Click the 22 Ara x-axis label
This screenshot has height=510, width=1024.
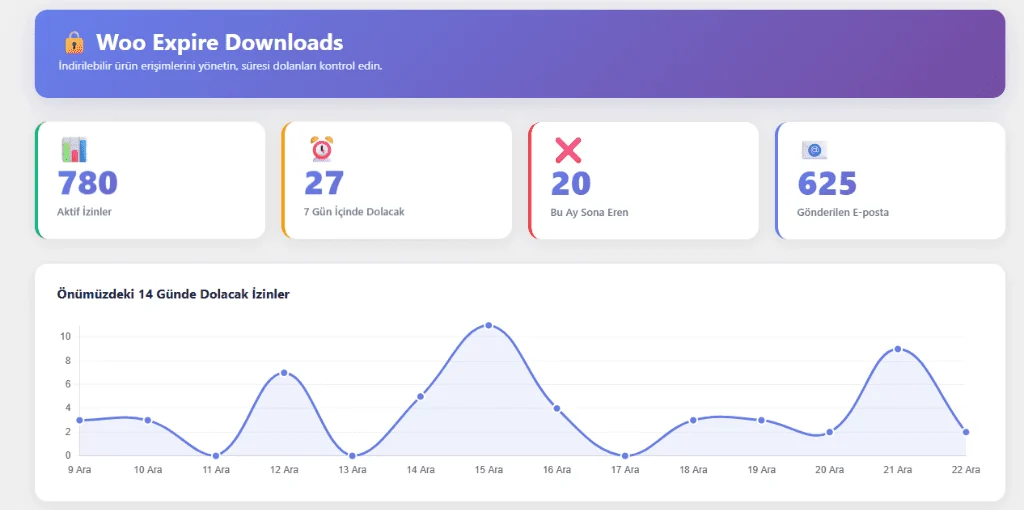click(966, 470)
